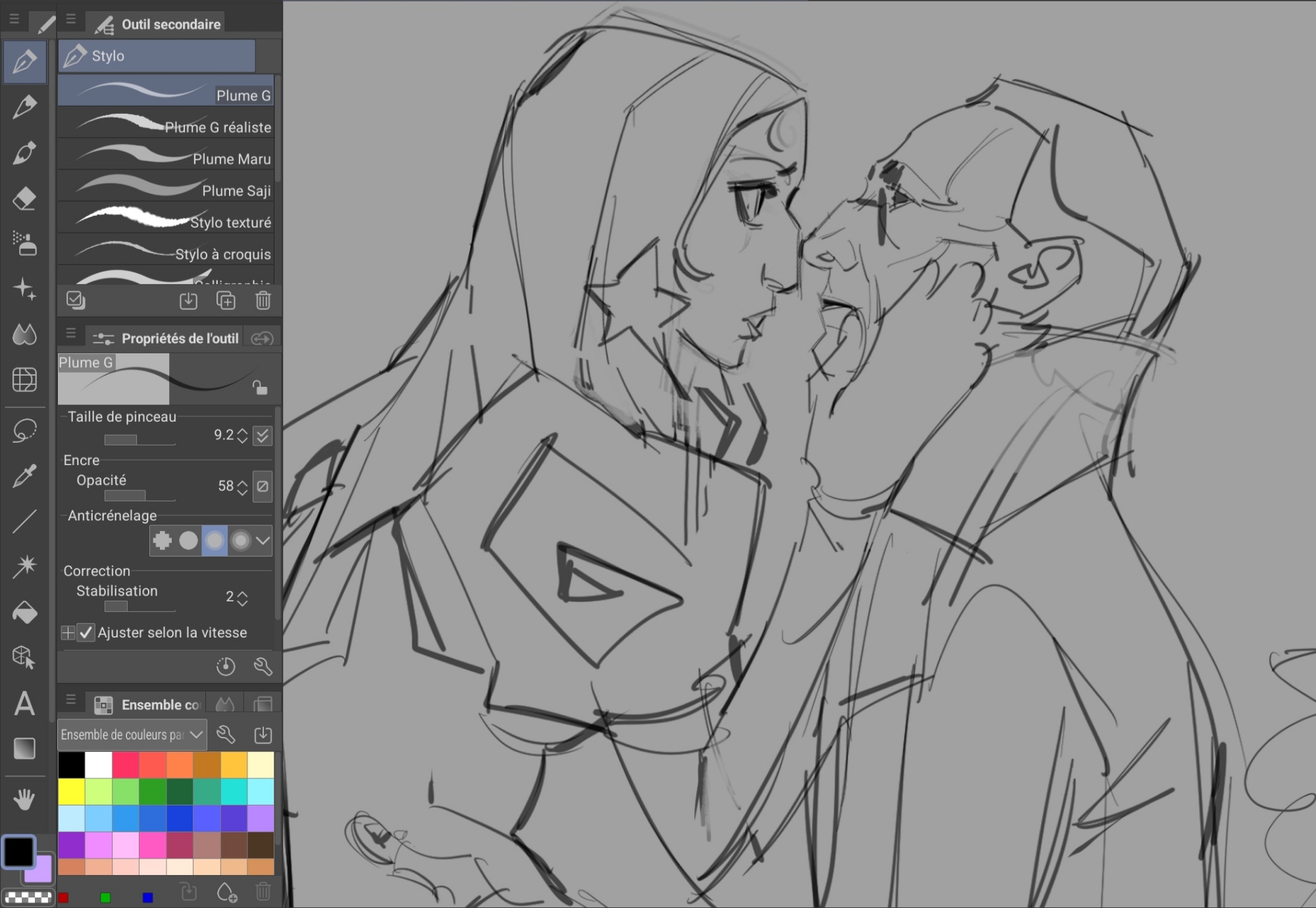Open Ensemble de couleurs dropdown
This screenshot has height=908, width=1316.
click(x=132, y=734)
